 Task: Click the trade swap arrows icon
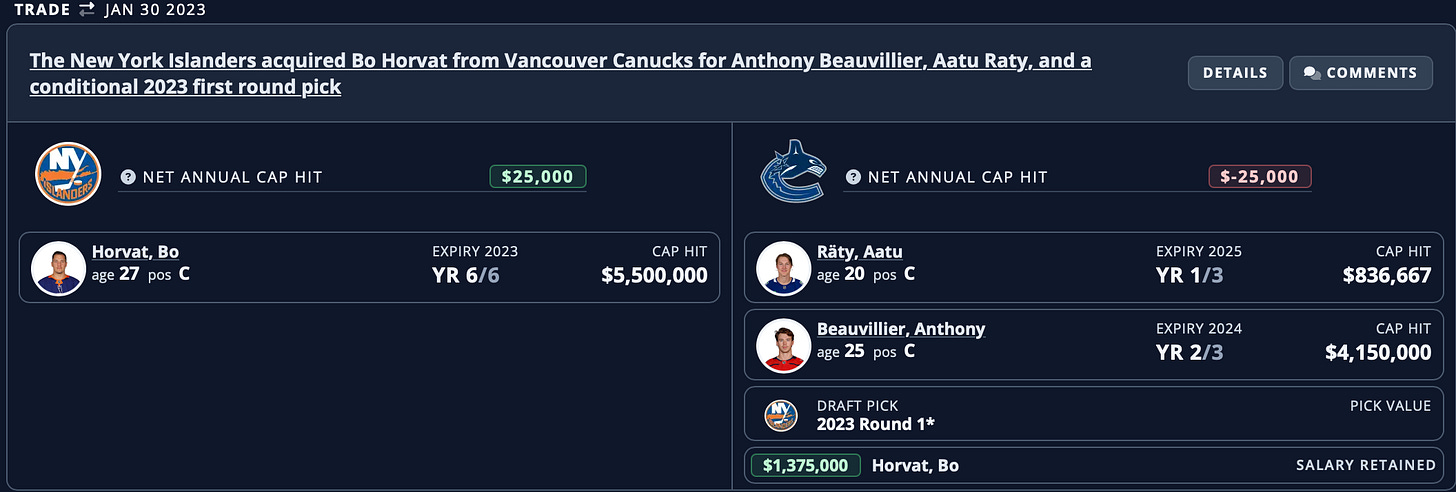(86, 10)
